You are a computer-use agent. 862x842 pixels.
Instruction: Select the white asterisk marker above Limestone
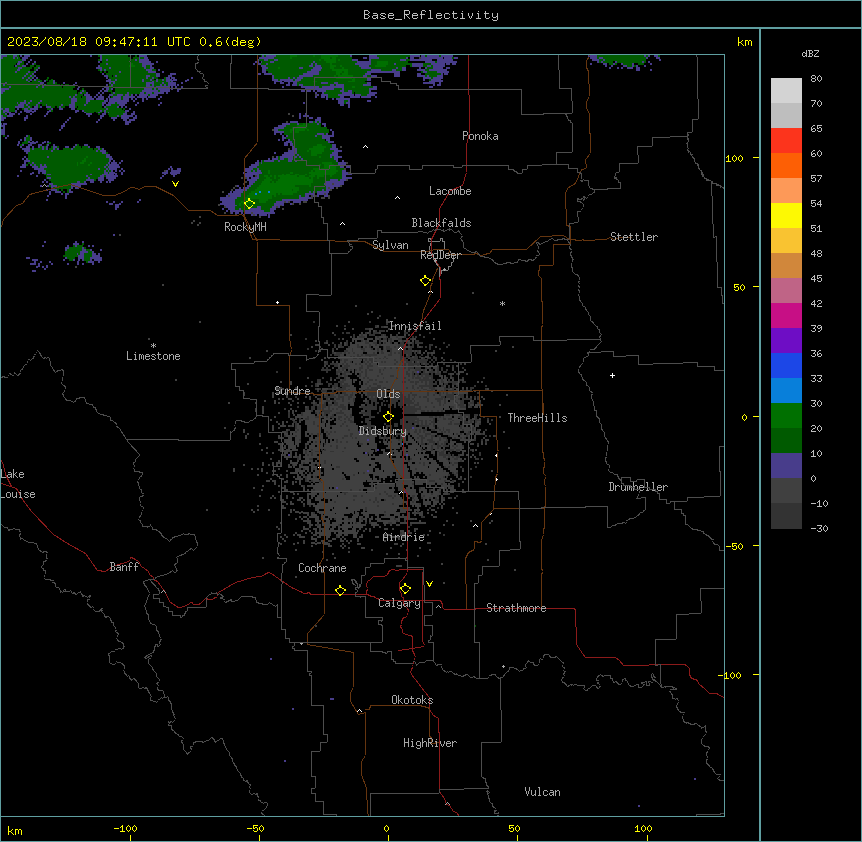[x=153, y=346]
